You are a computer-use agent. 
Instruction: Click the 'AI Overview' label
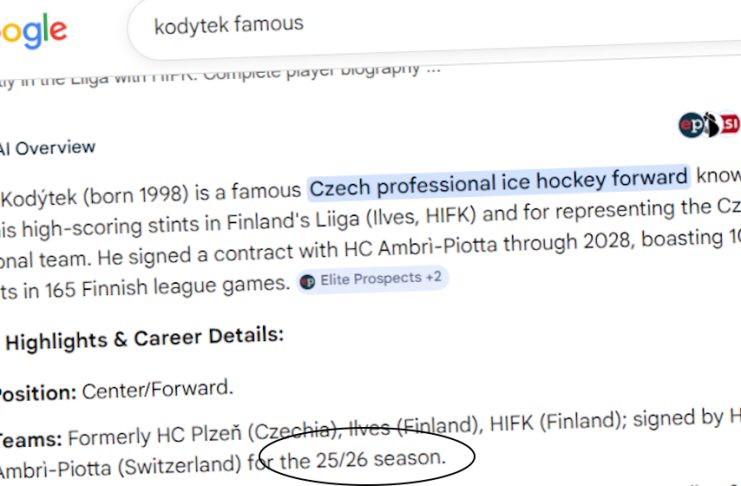click(48, 148)
